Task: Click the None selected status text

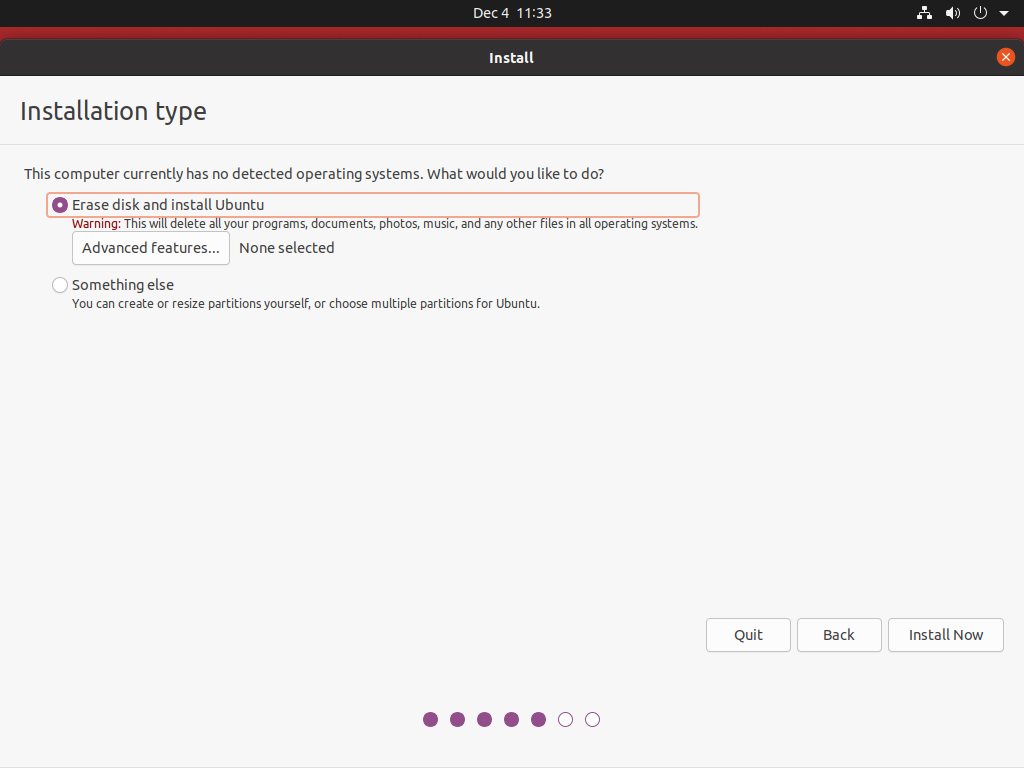Action: (287, 248)
